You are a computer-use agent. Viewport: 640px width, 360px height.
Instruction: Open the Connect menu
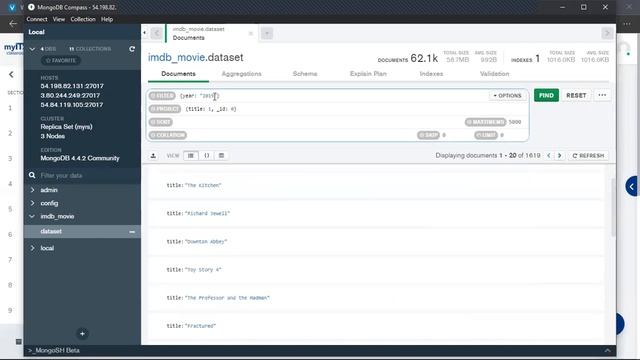tap(37, 19)
